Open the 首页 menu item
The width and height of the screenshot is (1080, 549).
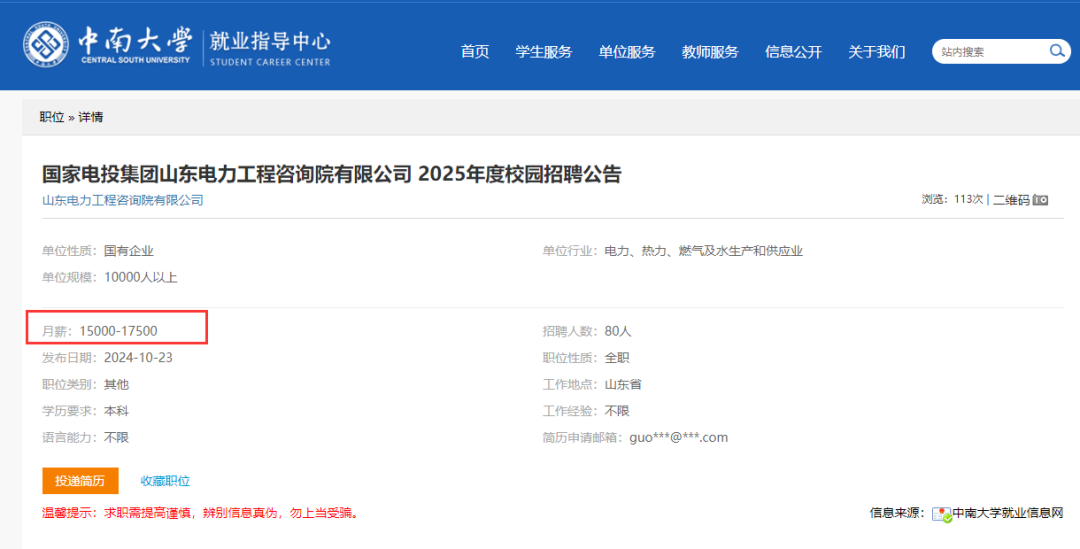(x=475, y=52)
